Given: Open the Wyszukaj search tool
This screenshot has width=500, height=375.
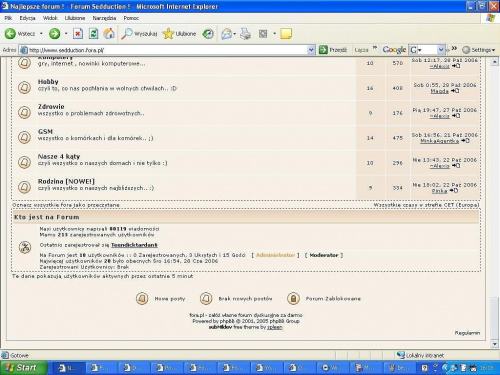Looking at the screenshot, I should [x=139, y=34].
